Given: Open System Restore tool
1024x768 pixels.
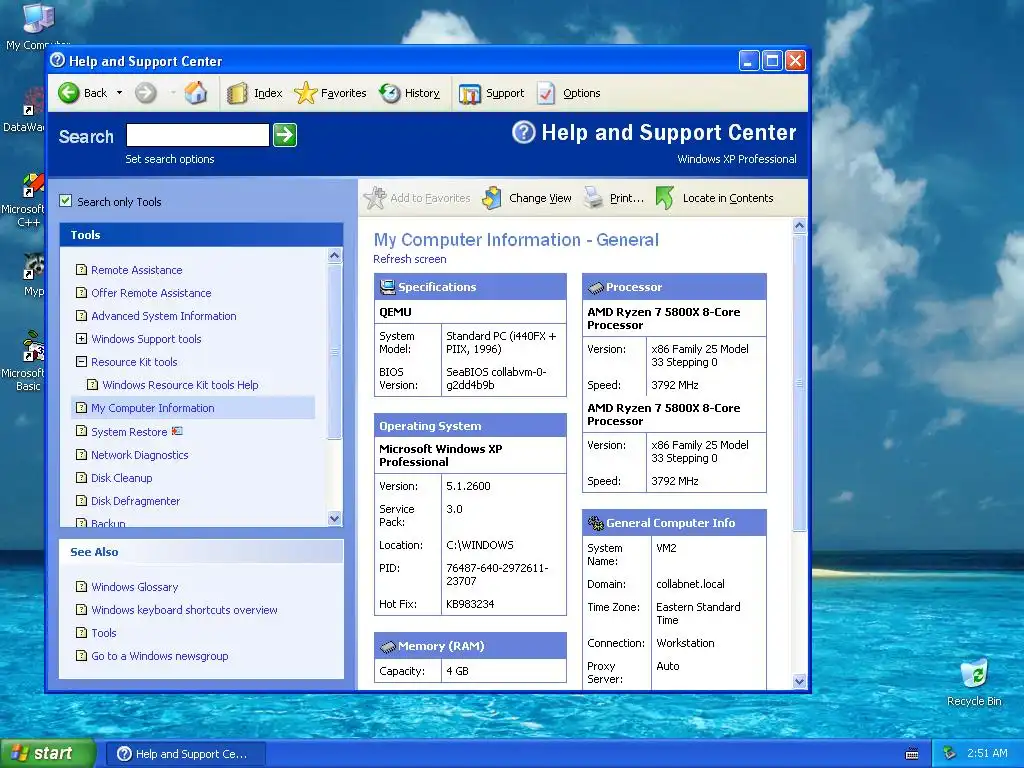Looking at the screenshot, I should [129, 432].
